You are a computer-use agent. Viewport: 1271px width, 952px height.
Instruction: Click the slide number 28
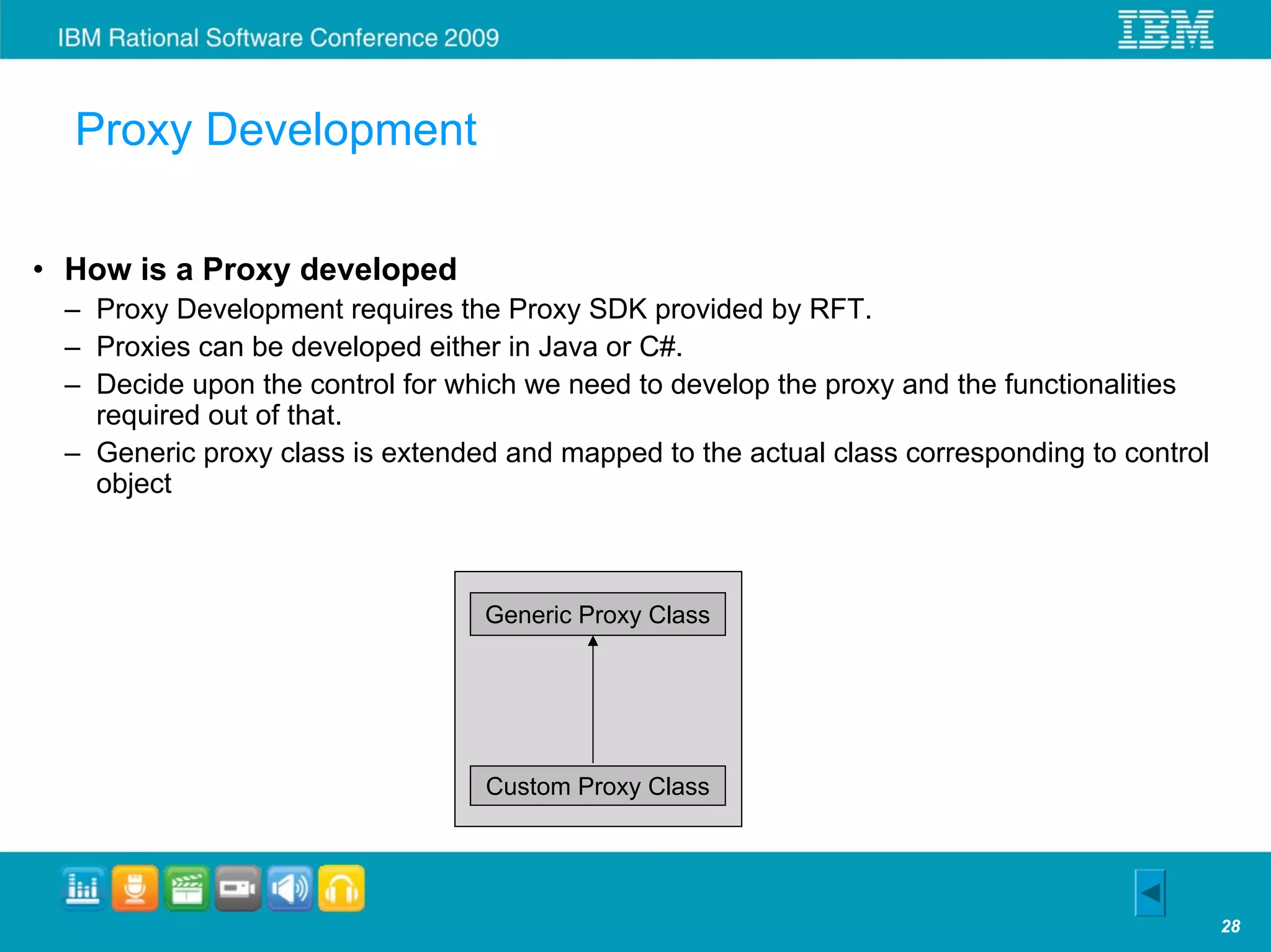pyautogui.click(x=1231, y=926)
